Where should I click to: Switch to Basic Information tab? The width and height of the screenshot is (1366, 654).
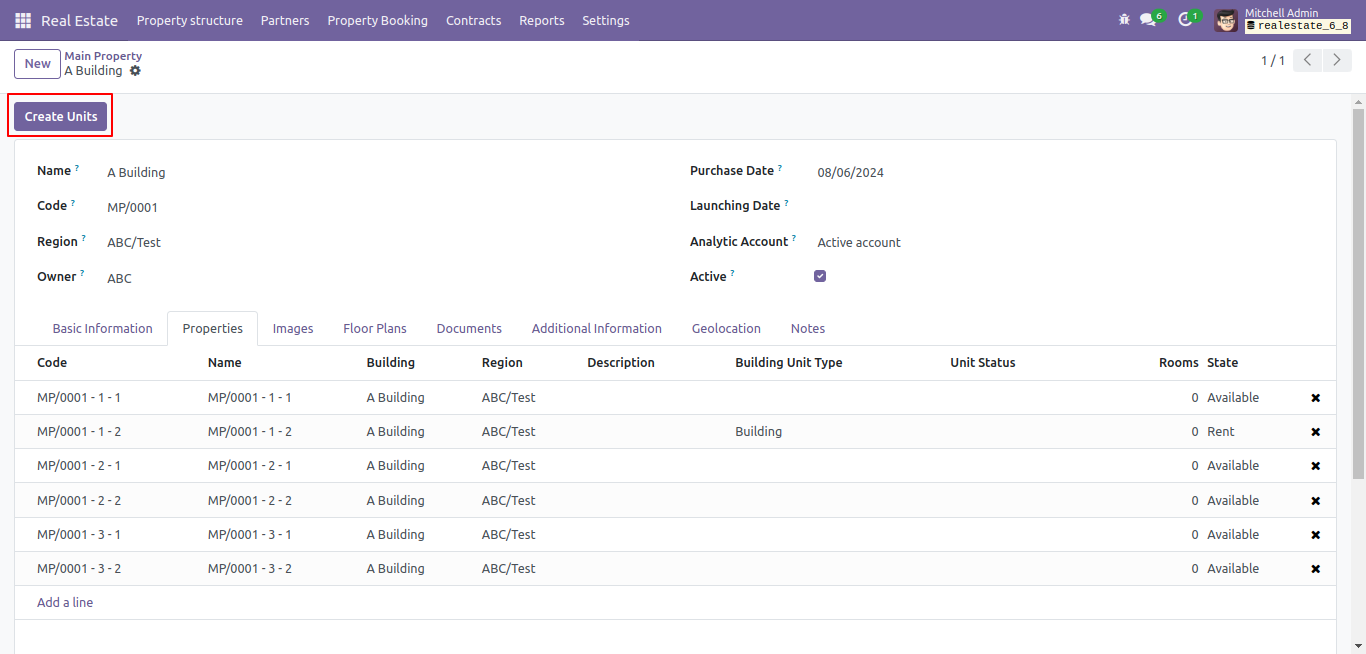(x=103, y=328)
